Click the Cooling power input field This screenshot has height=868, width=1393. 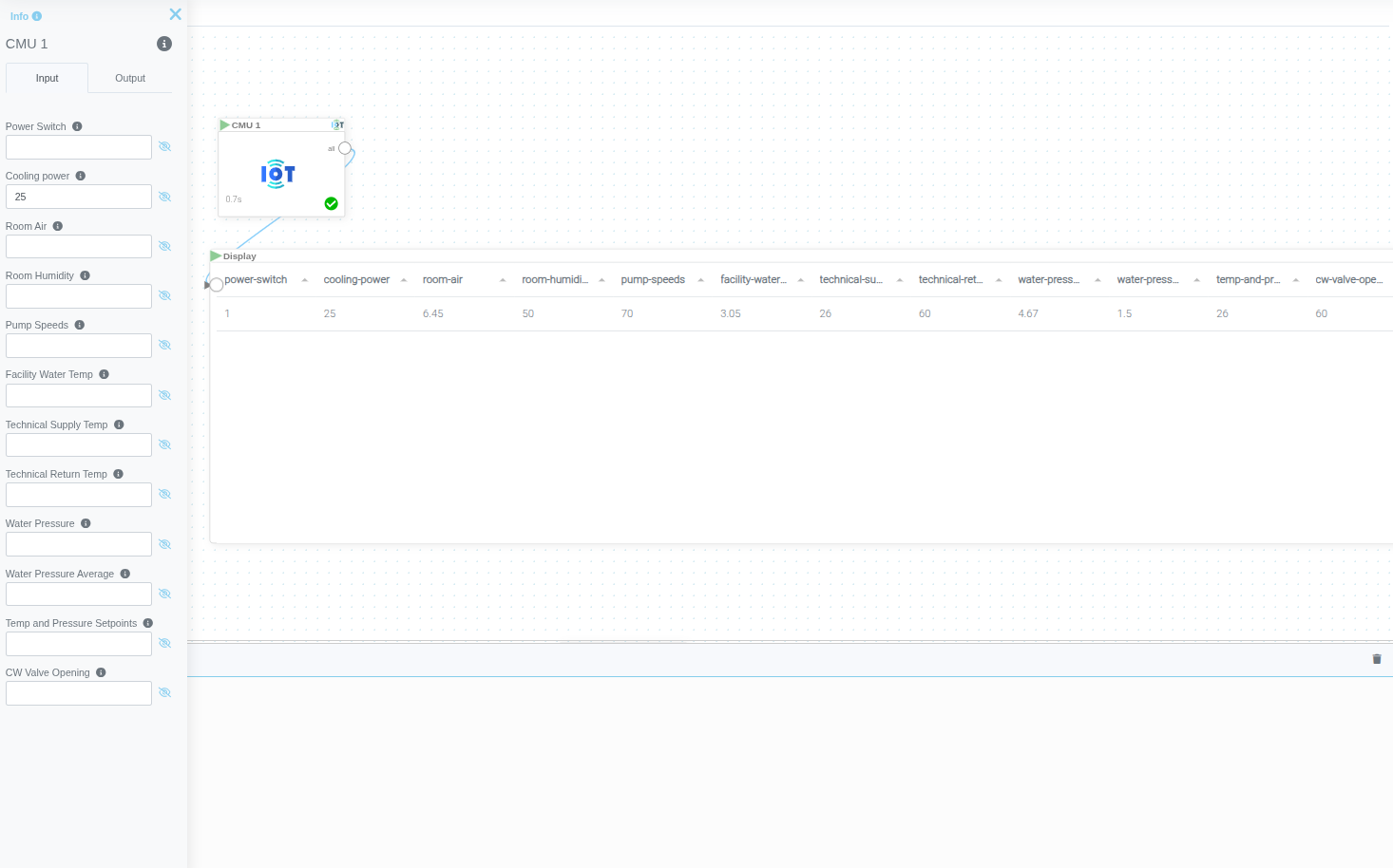pyautogui.click(x=79, y=197)
